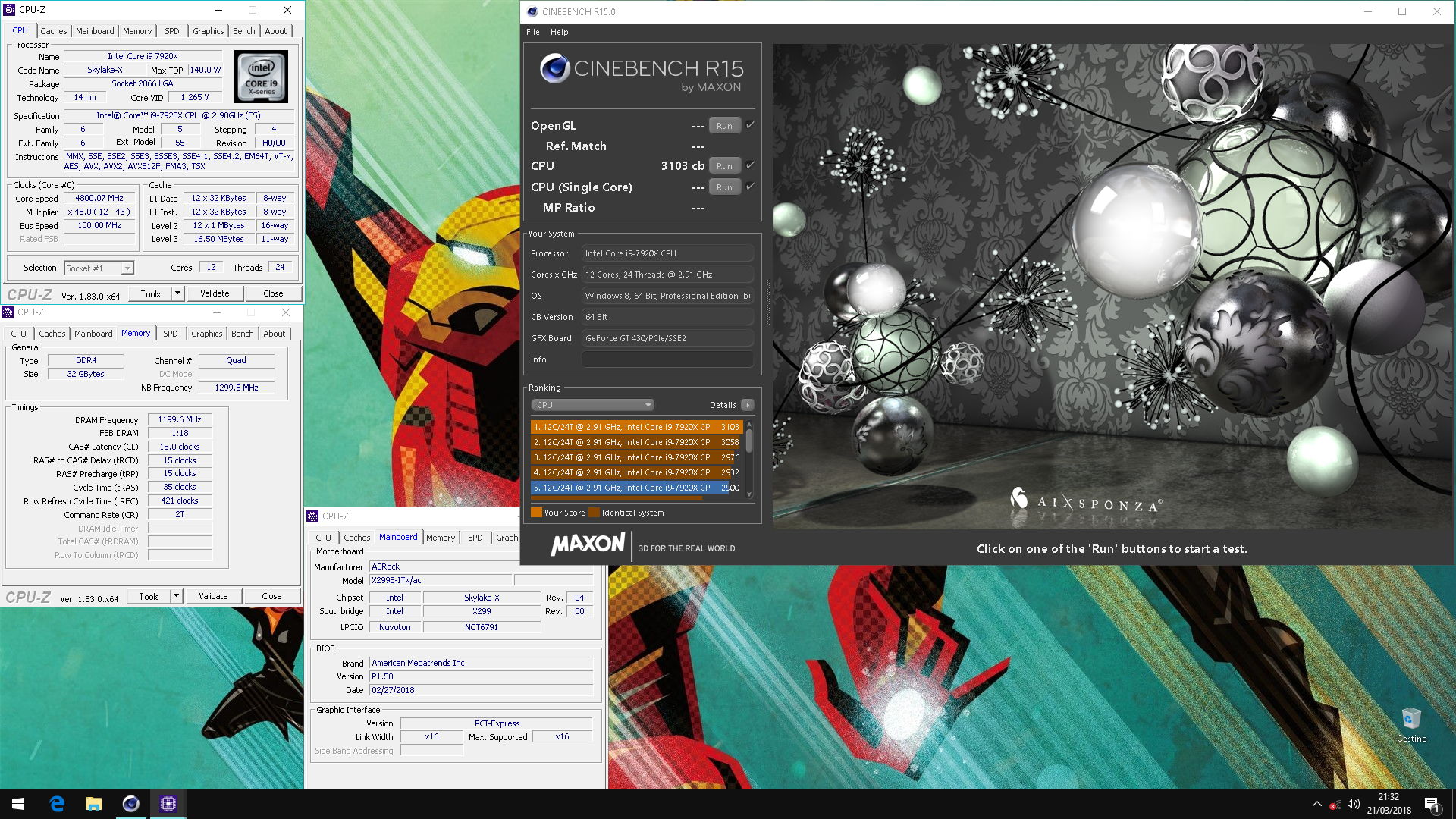This screenshot has height=819, width=1456.
Task: Open Cinebench File menu
Action: (533, 32)
